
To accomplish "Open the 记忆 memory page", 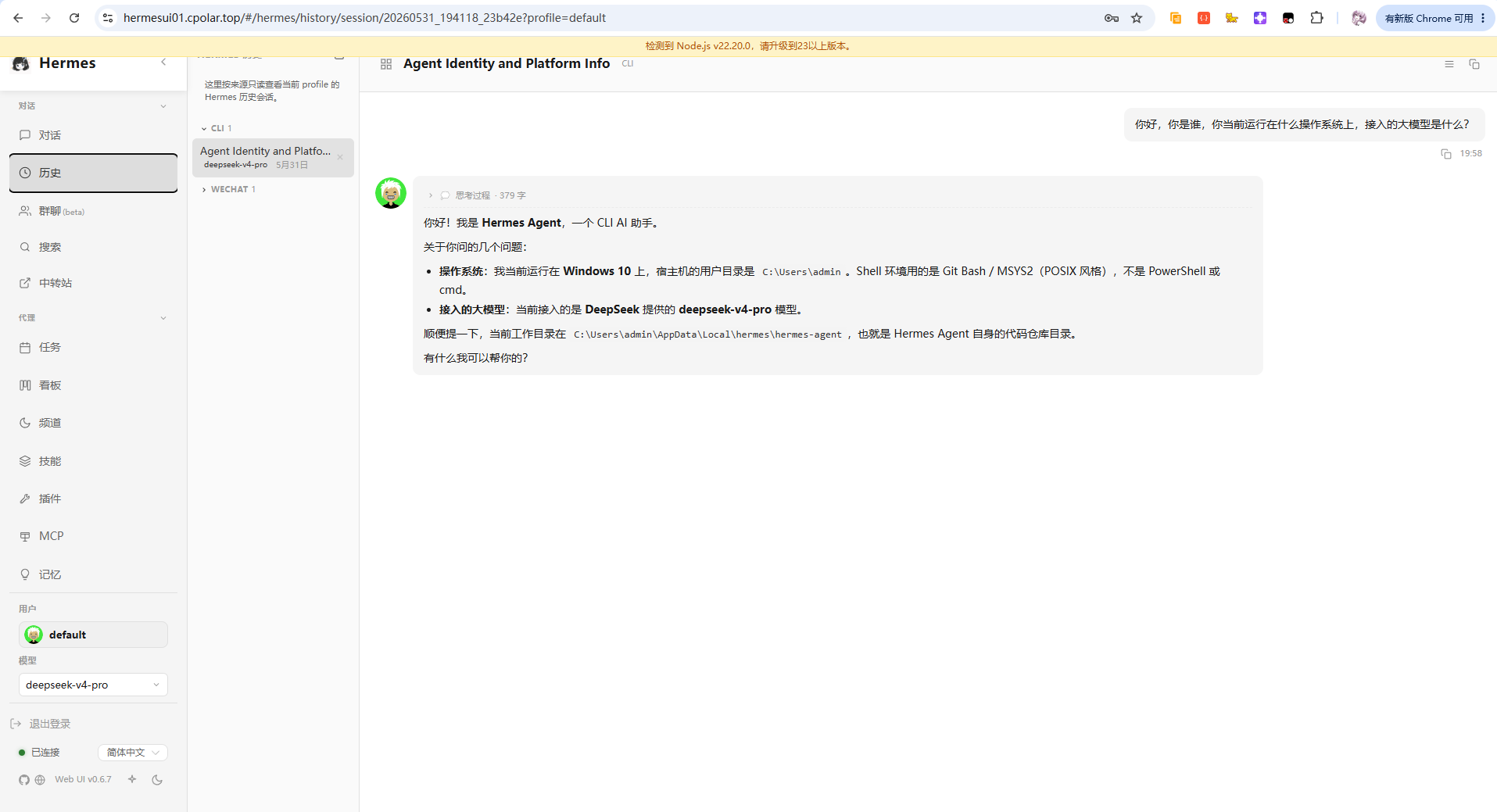I will [x=93, y=574].
